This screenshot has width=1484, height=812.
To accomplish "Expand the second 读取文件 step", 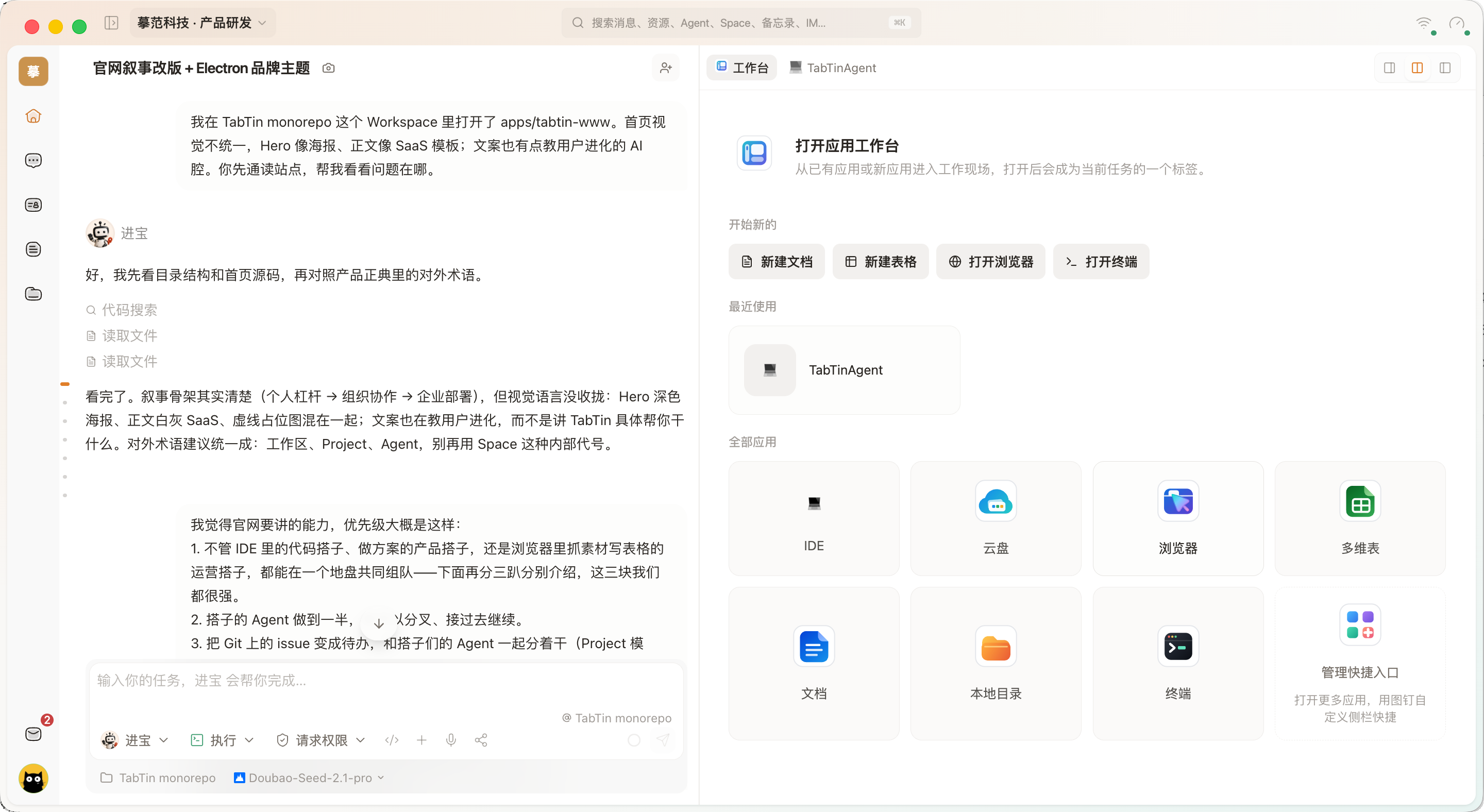I will [122, 361].
